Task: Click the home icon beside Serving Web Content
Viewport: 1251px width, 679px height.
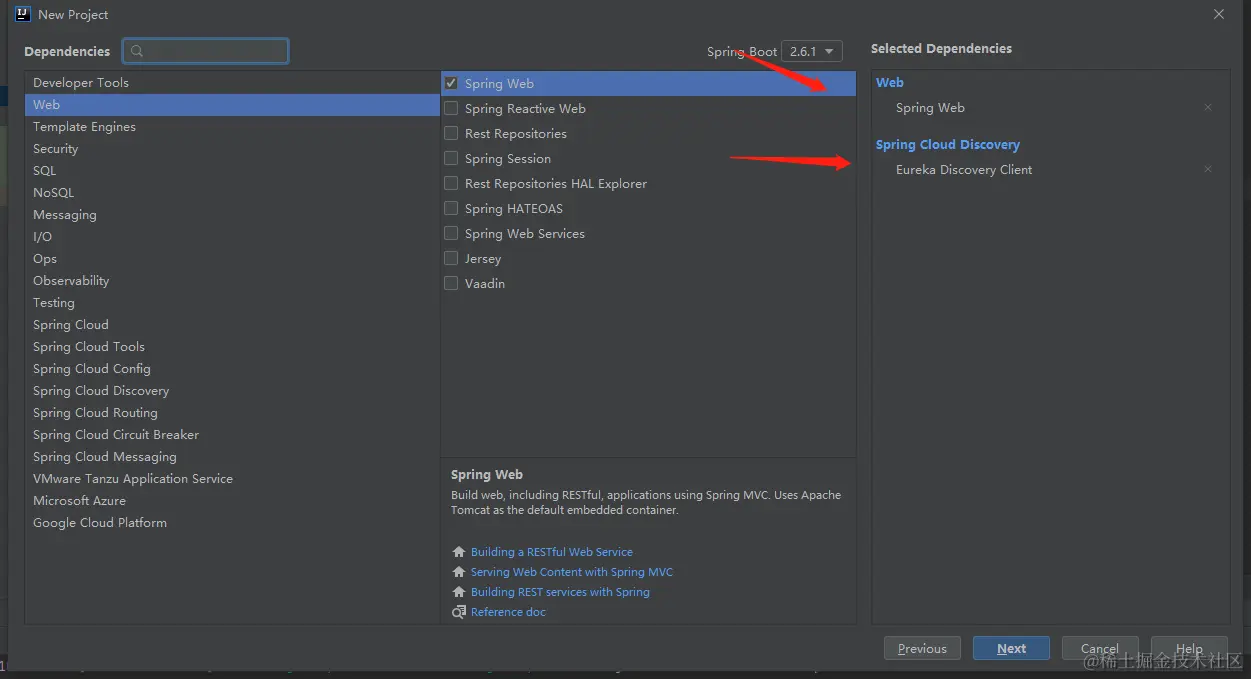Action: [x=459, y=572]
